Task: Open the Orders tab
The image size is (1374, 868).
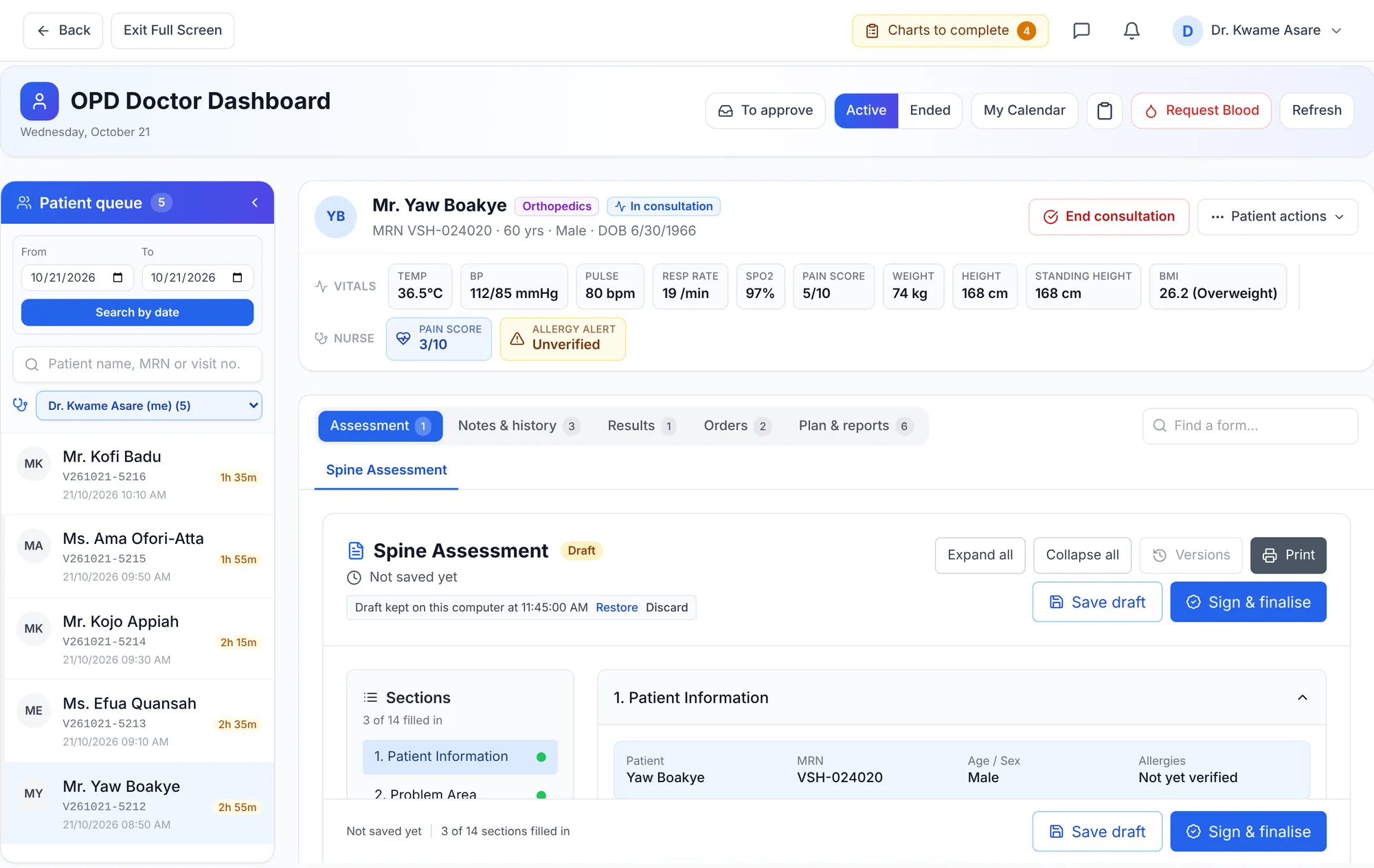Action: [x=736, y=426]
